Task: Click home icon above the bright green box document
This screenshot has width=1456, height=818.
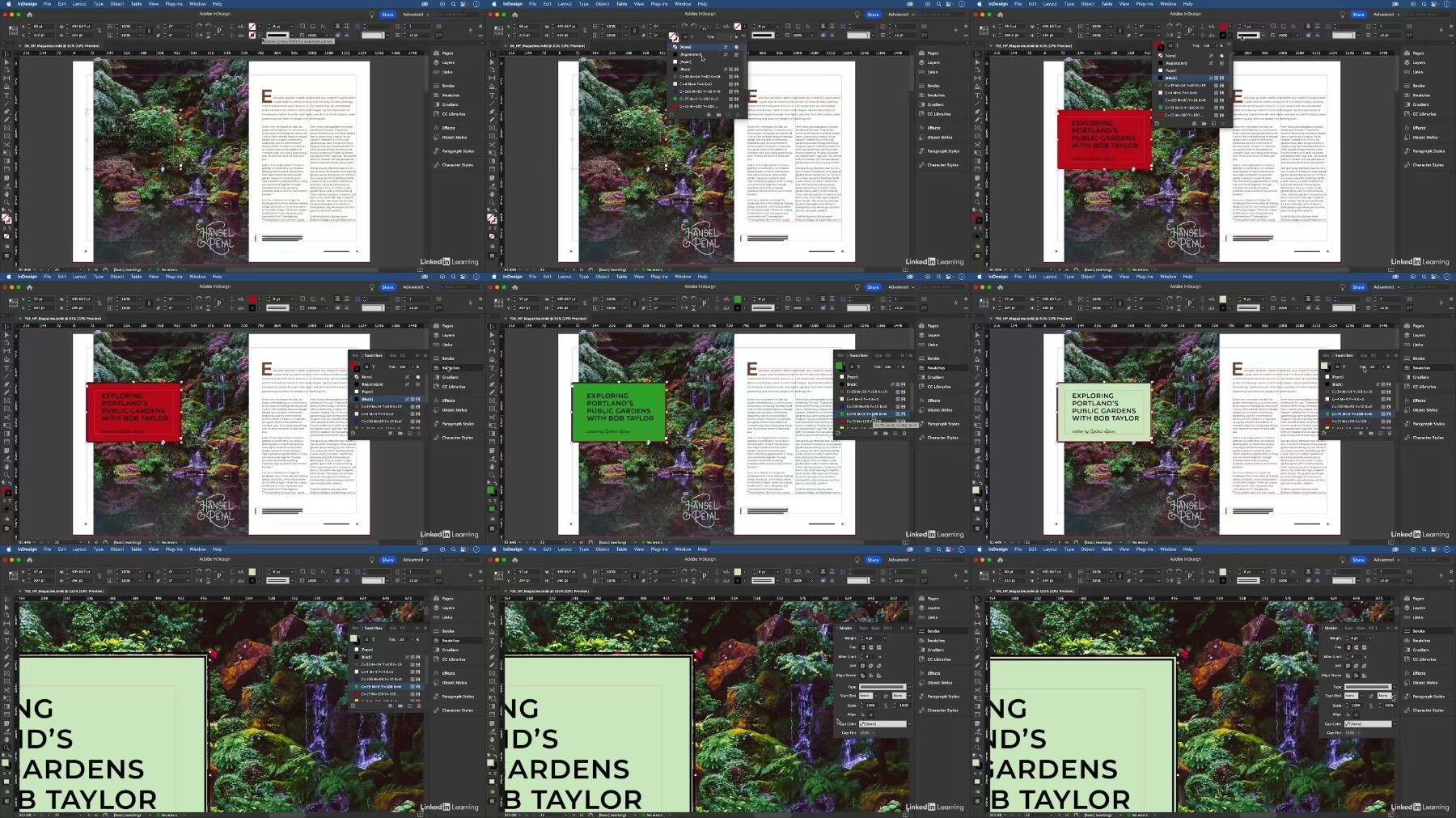Action: point(514,287)
